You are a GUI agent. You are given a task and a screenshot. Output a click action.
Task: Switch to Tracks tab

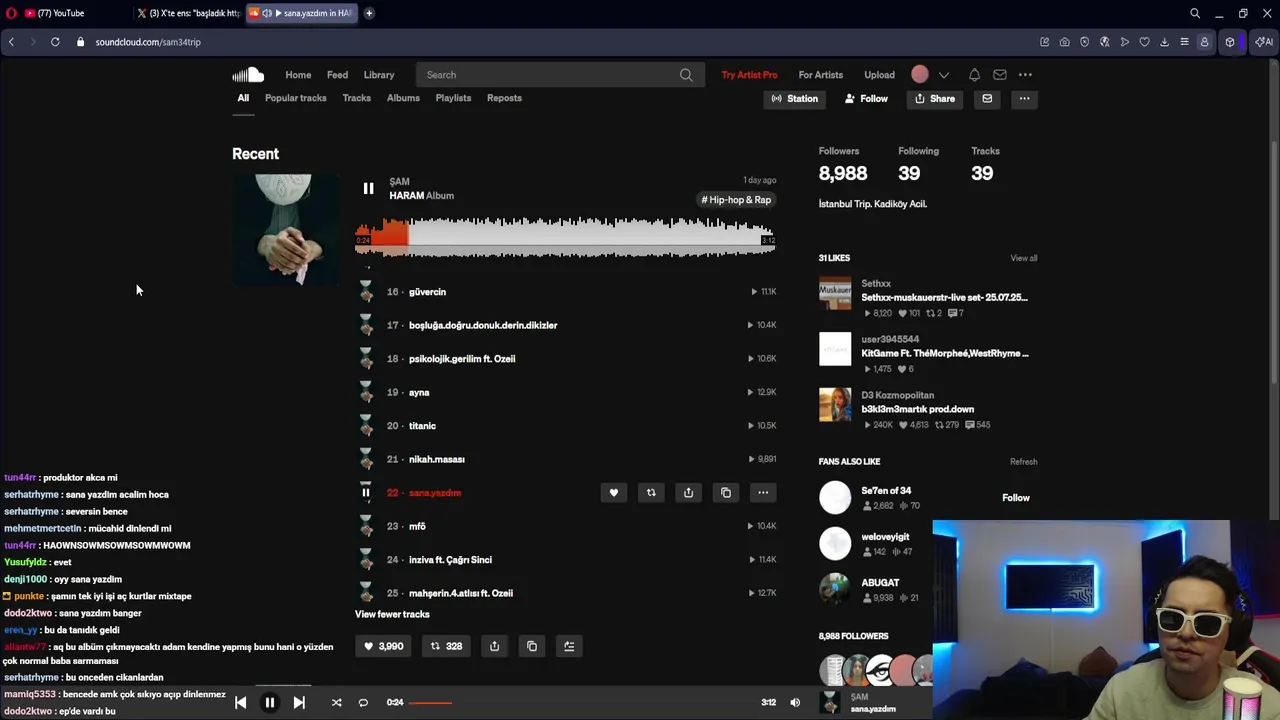(357, 98)
